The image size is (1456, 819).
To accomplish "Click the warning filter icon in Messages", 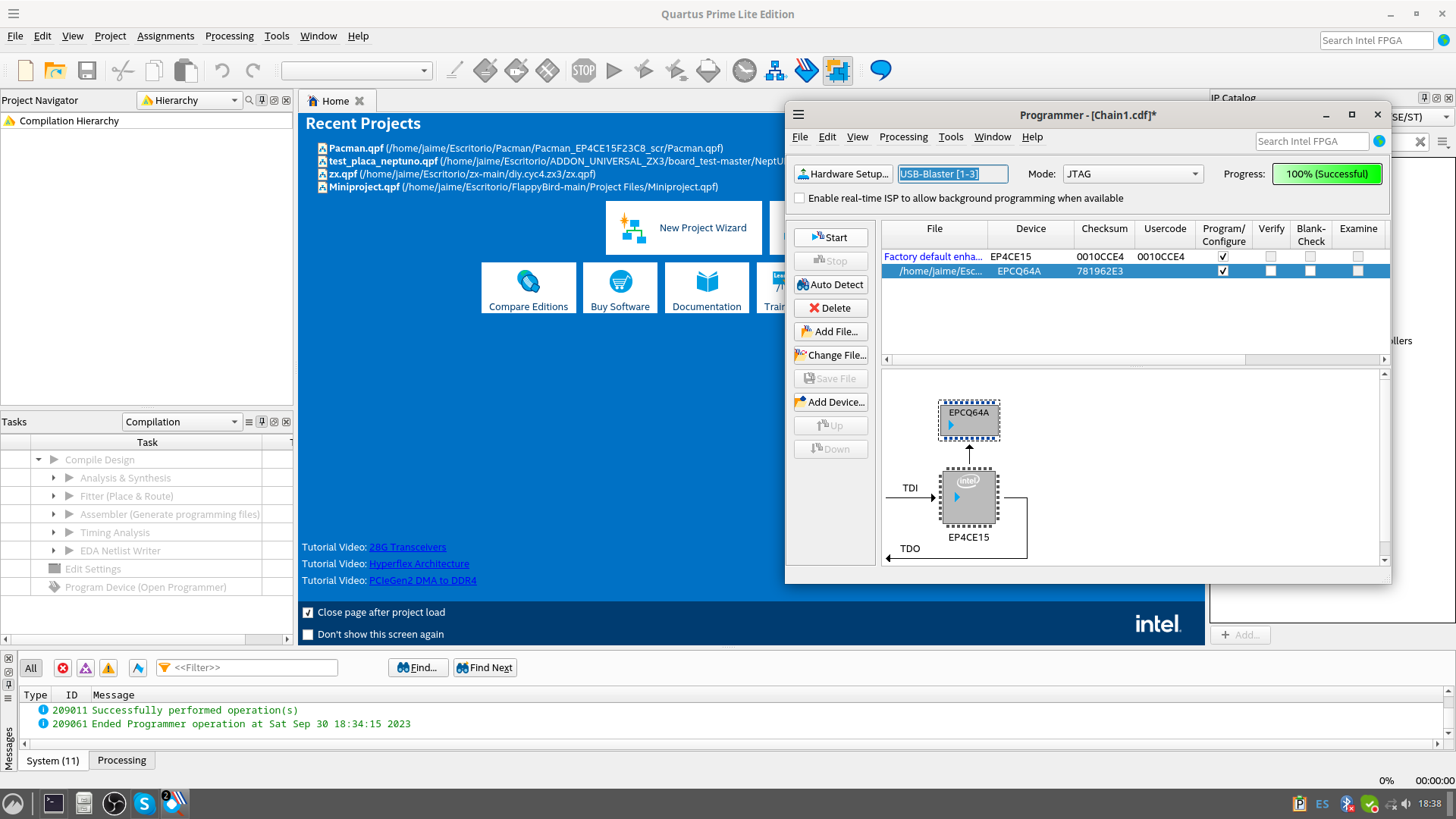I will (108, 668).
